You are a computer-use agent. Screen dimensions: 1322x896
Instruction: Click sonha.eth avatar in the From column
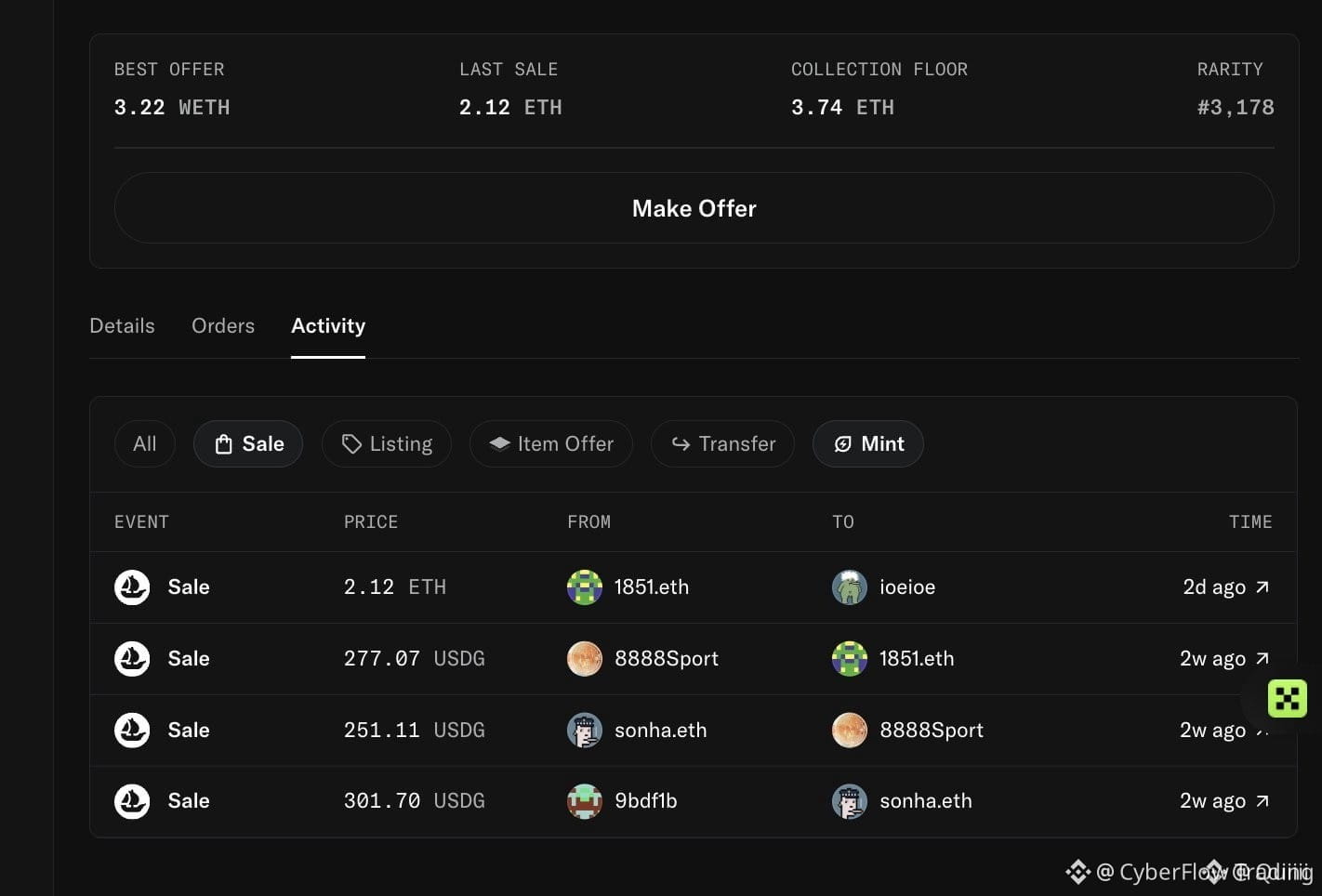coord(585,731)
